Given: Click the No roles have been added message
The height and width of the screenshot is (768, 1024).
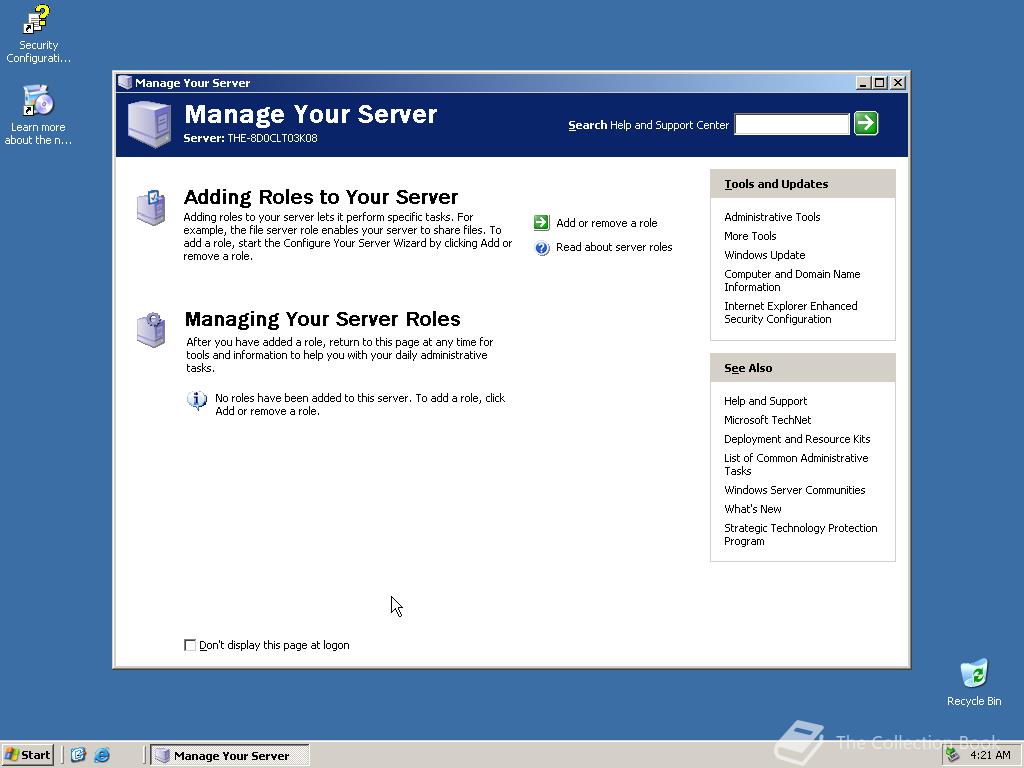Looking at the screenshot, I should (x=360, y=404).
